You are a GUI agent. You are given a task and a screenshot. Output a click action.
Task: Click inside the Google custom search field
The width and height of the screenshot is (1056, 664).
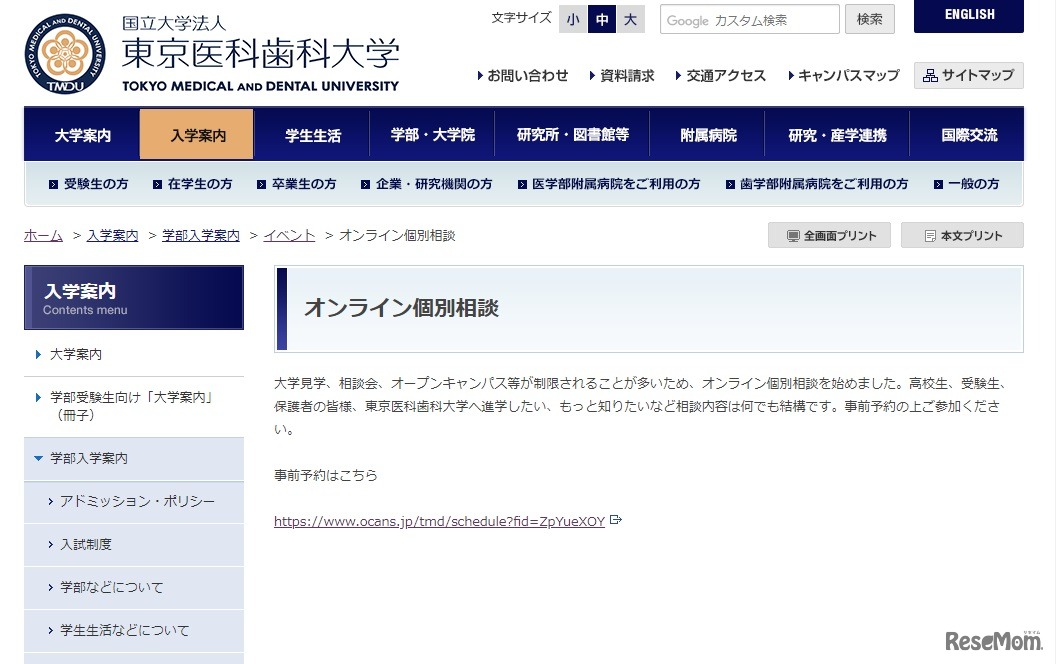point(748,18)
